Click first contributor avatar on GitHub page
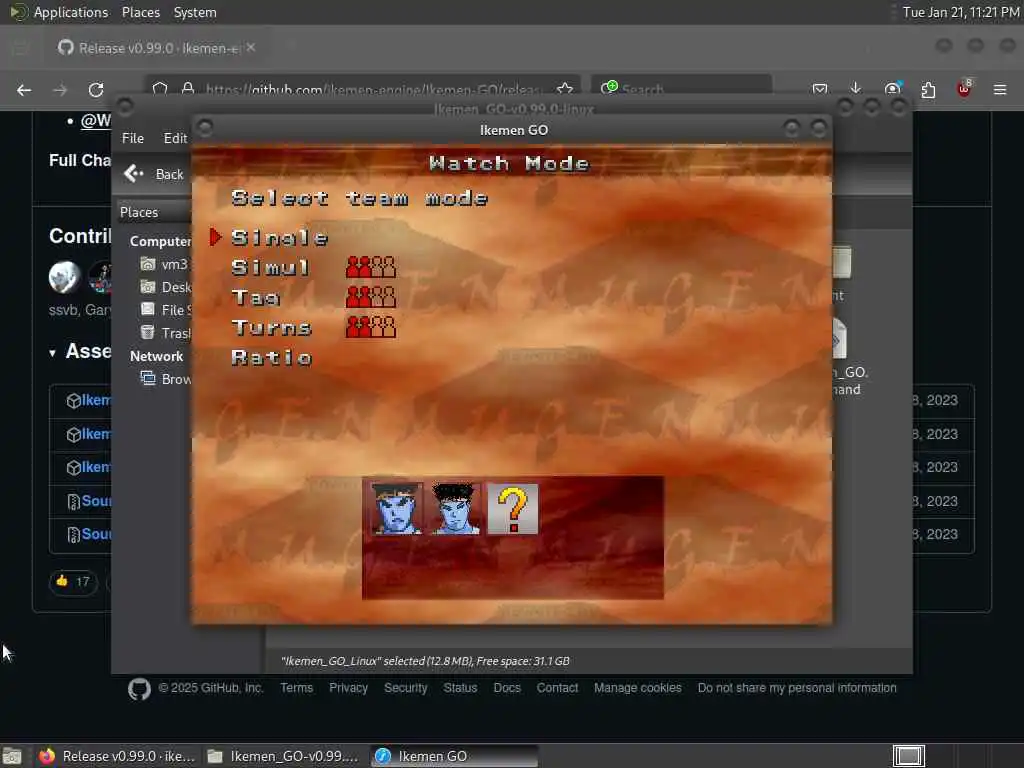Image resolution: width=1024 pixels, height=768 pixels. coord(64,277)
